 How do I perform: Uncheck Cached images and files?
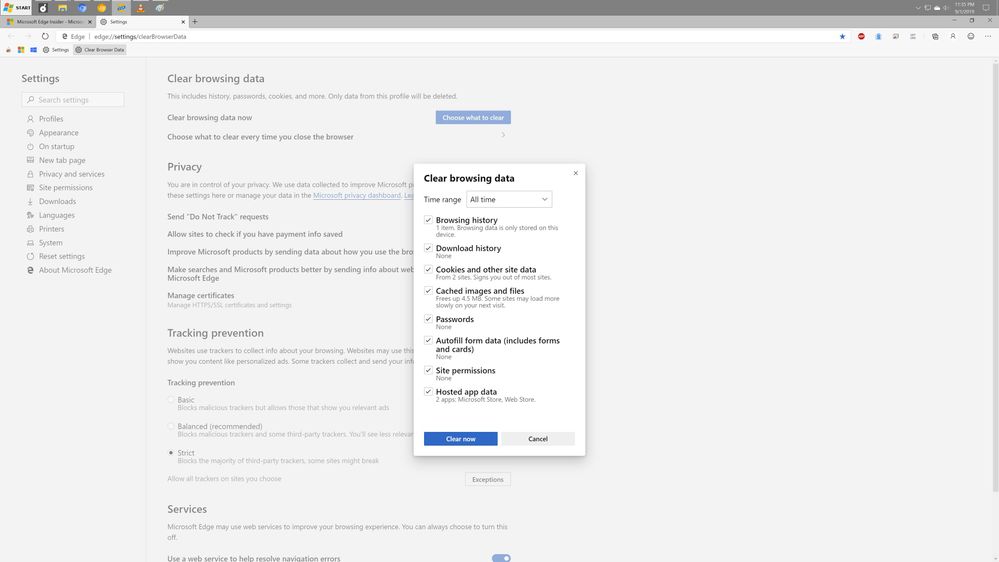coord(428,291)
